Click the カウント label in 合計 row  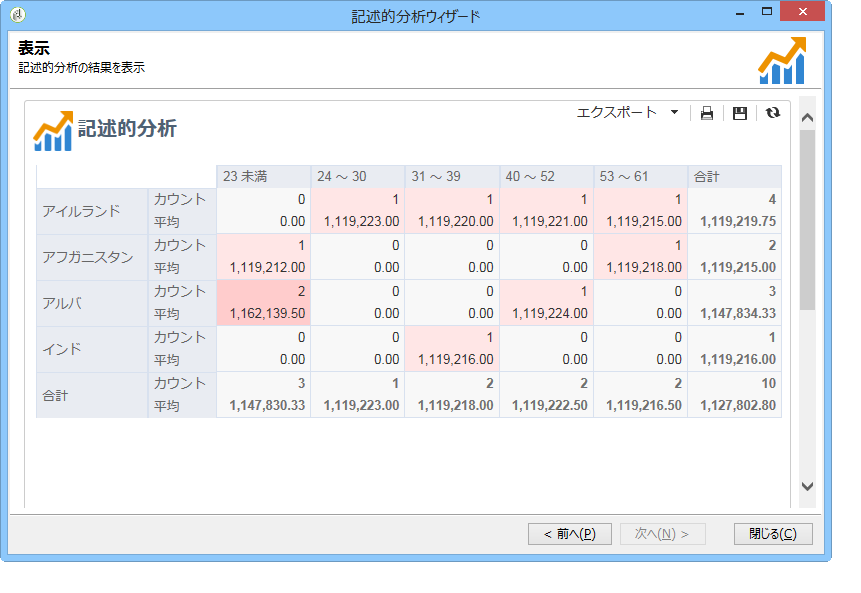(x=180, y=383)
